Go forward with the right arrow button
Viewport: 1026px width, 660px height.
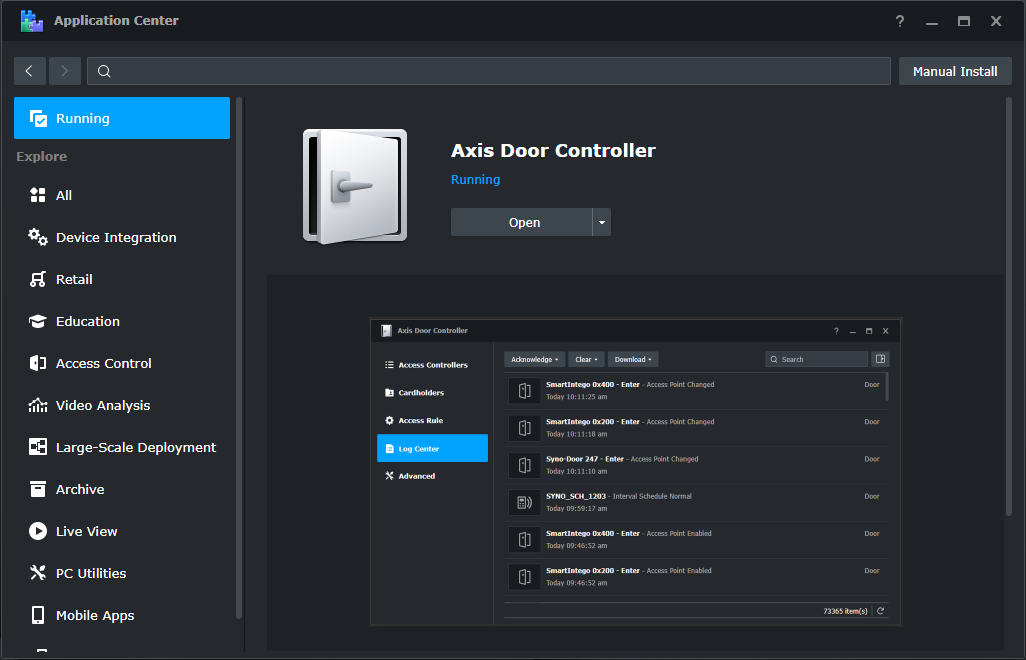(x=65, y=71)
